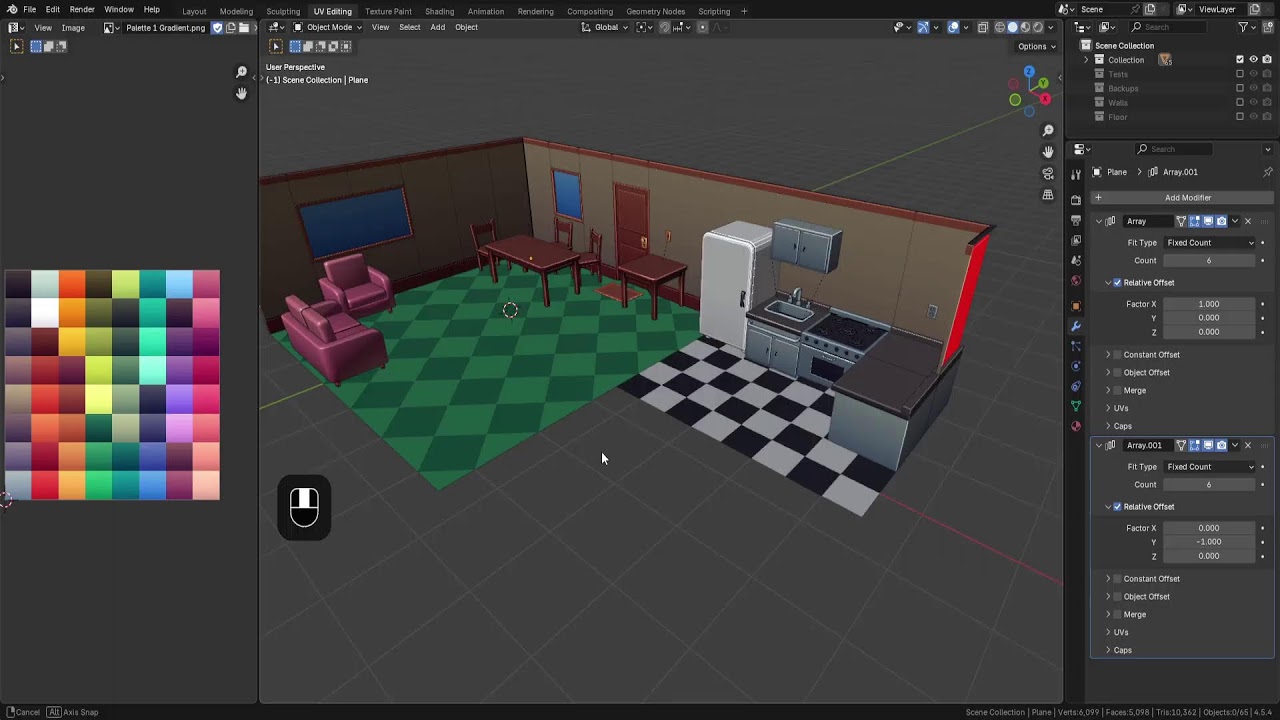The image size is (1280, 720).
Task: Click the Blender logo menu icon
Action: 11,9
